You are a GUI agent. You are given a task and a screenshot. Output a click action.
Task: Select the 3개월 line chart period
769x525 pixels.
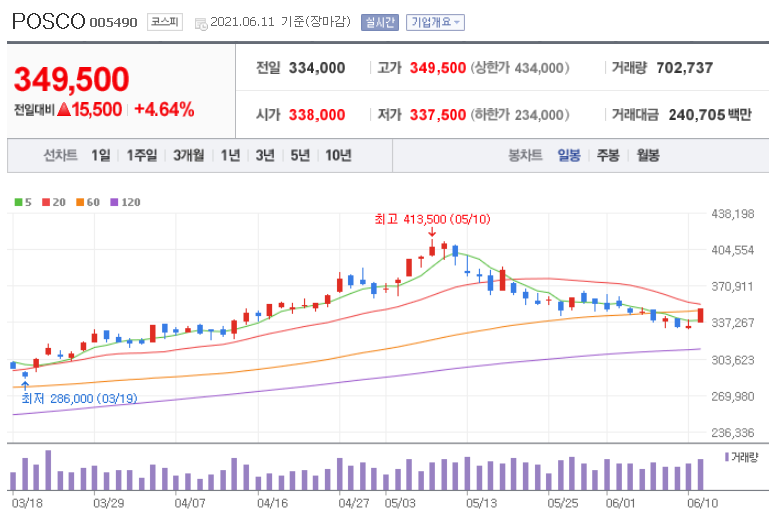pyautogui.click(x=189, y=156)
